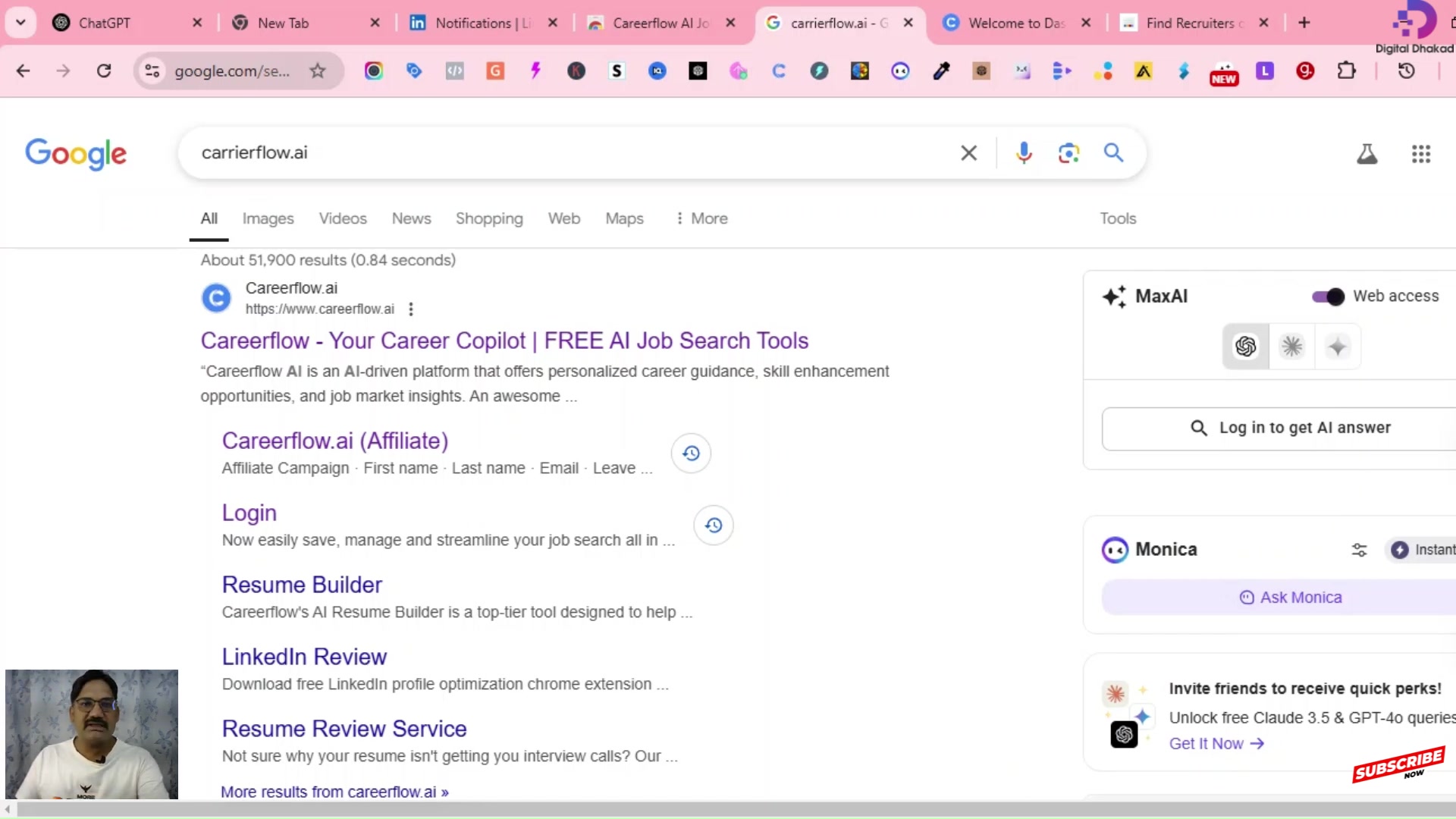Open Monica extension in toolbar
Image resolution: width=1456 pixels, height=819 pixels.
[900, 71]
